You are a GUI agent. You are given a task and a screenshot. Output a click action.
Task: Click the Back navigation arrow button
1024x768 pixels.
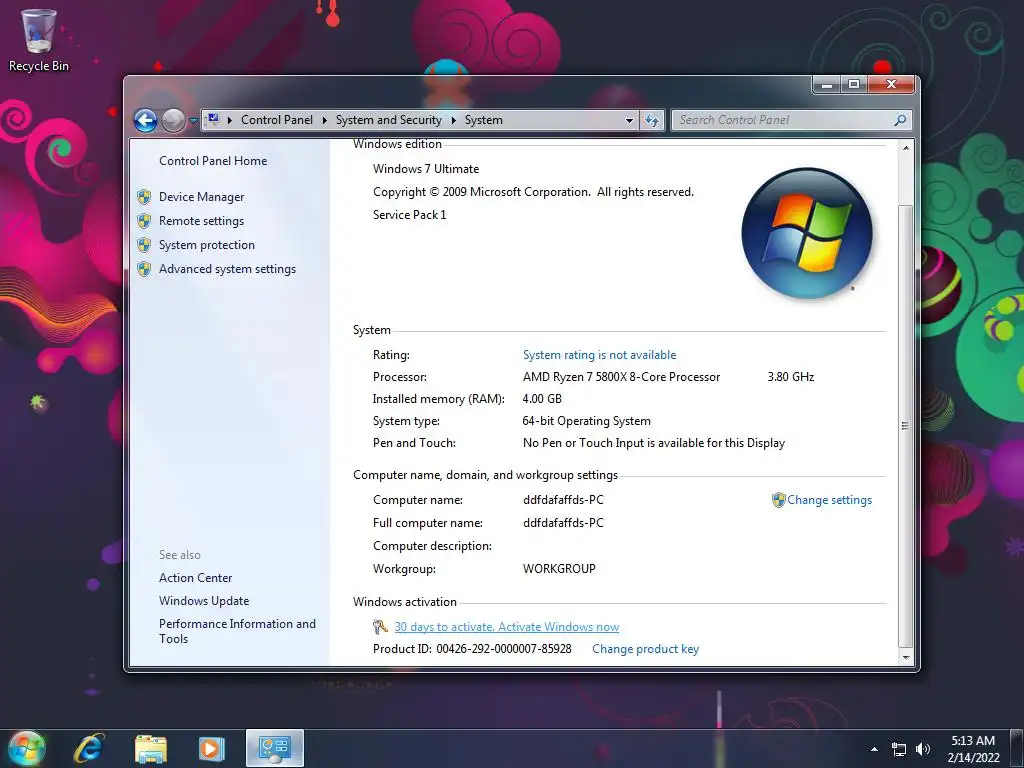click(x=146, y=120)
